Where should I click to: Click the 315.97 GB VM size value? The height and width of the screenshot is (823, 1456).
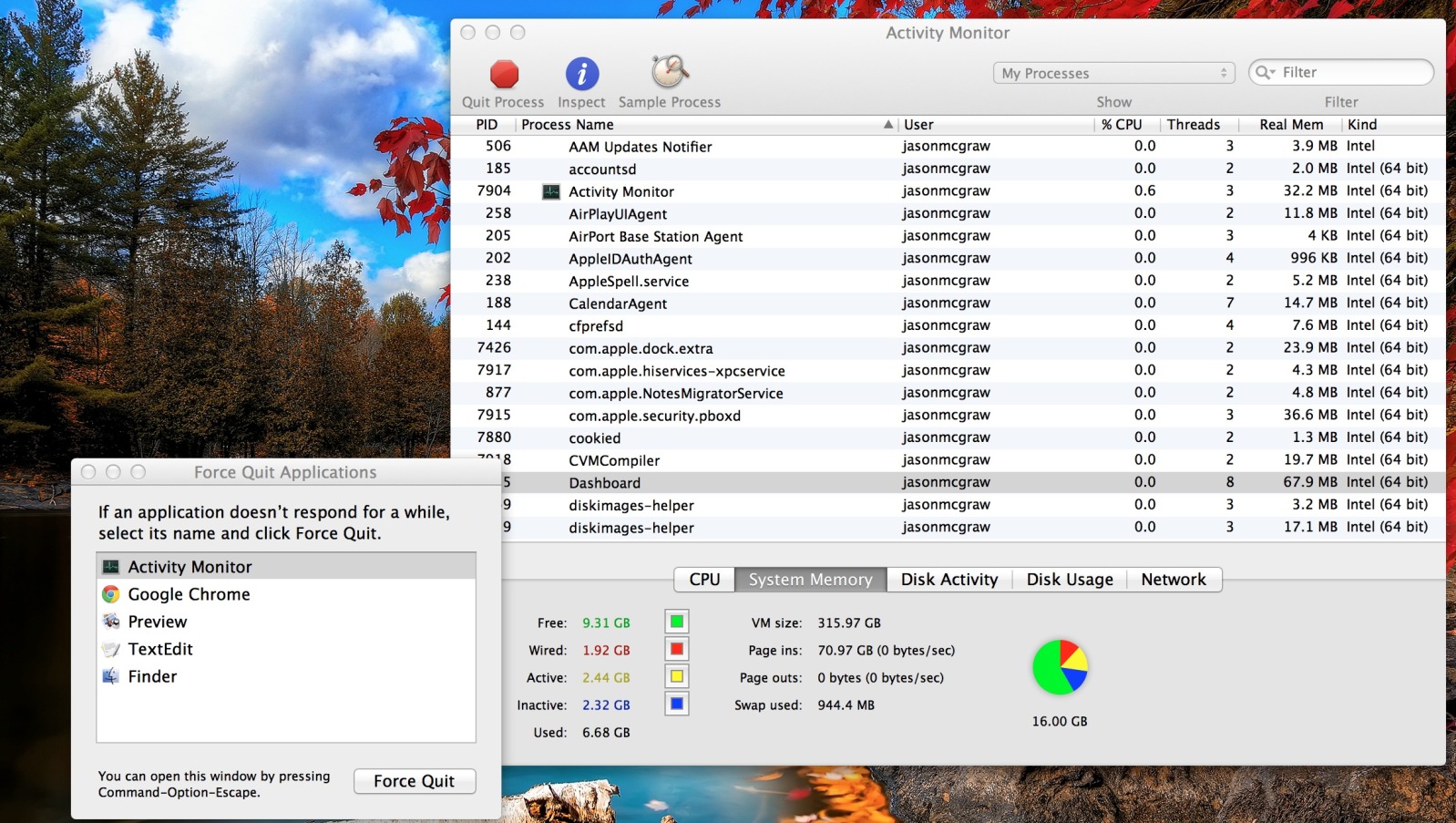coord(849,623)
